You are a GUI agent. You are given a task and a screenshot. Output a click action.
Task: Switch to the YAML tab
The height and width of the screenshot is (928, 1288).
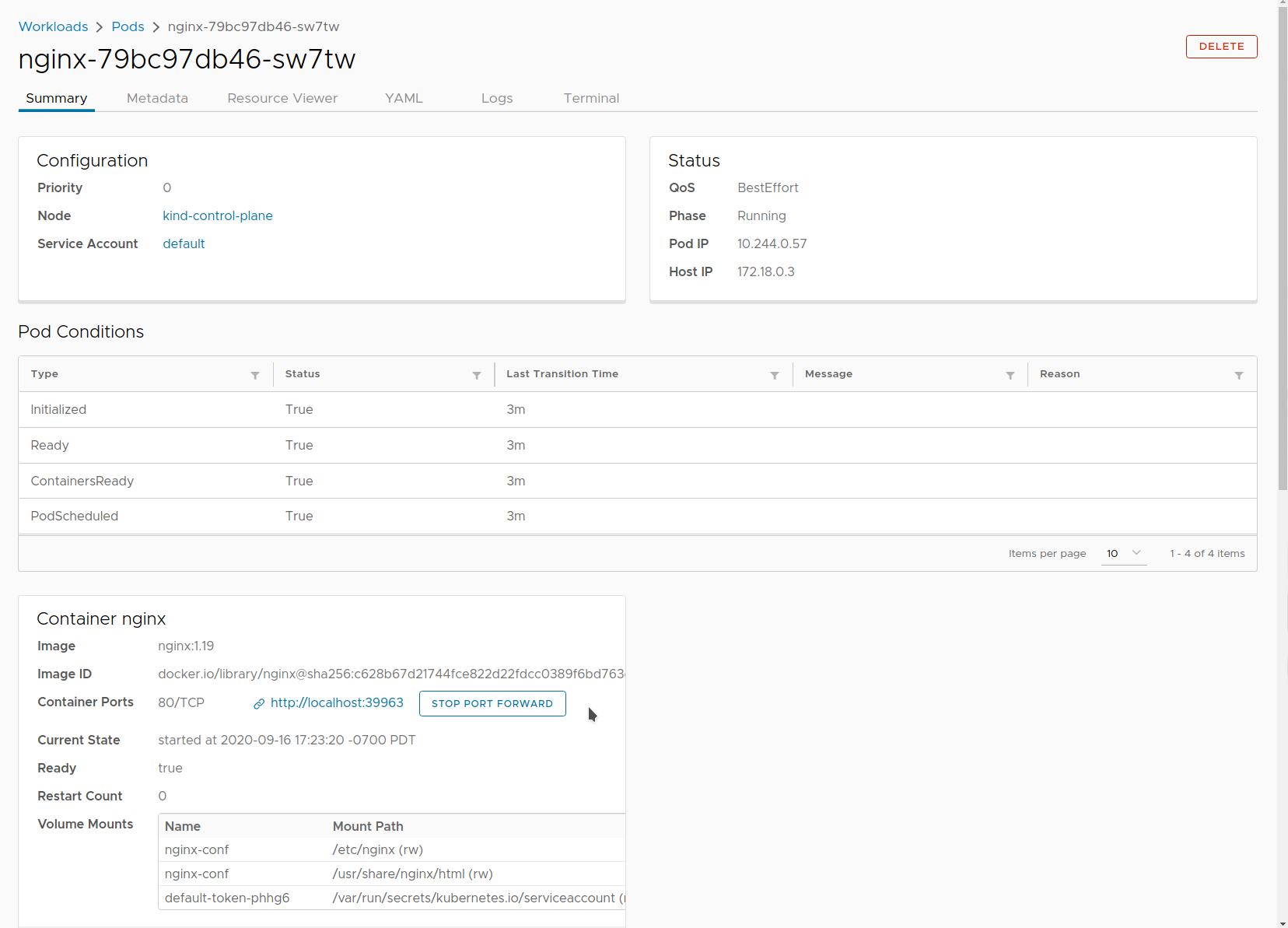404,99
